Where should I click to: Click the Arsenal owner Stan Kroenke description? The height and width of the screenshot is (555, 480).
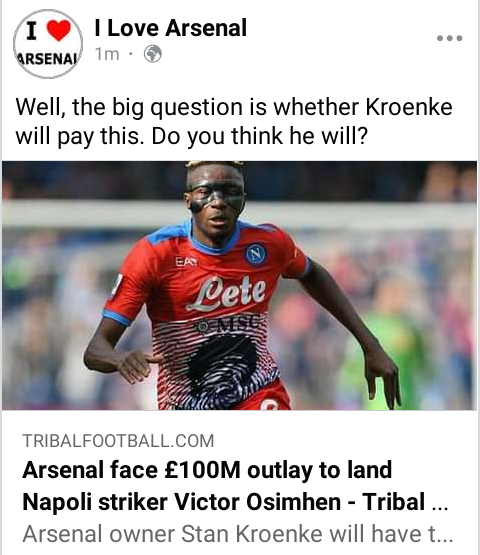[x=238, y=534]
